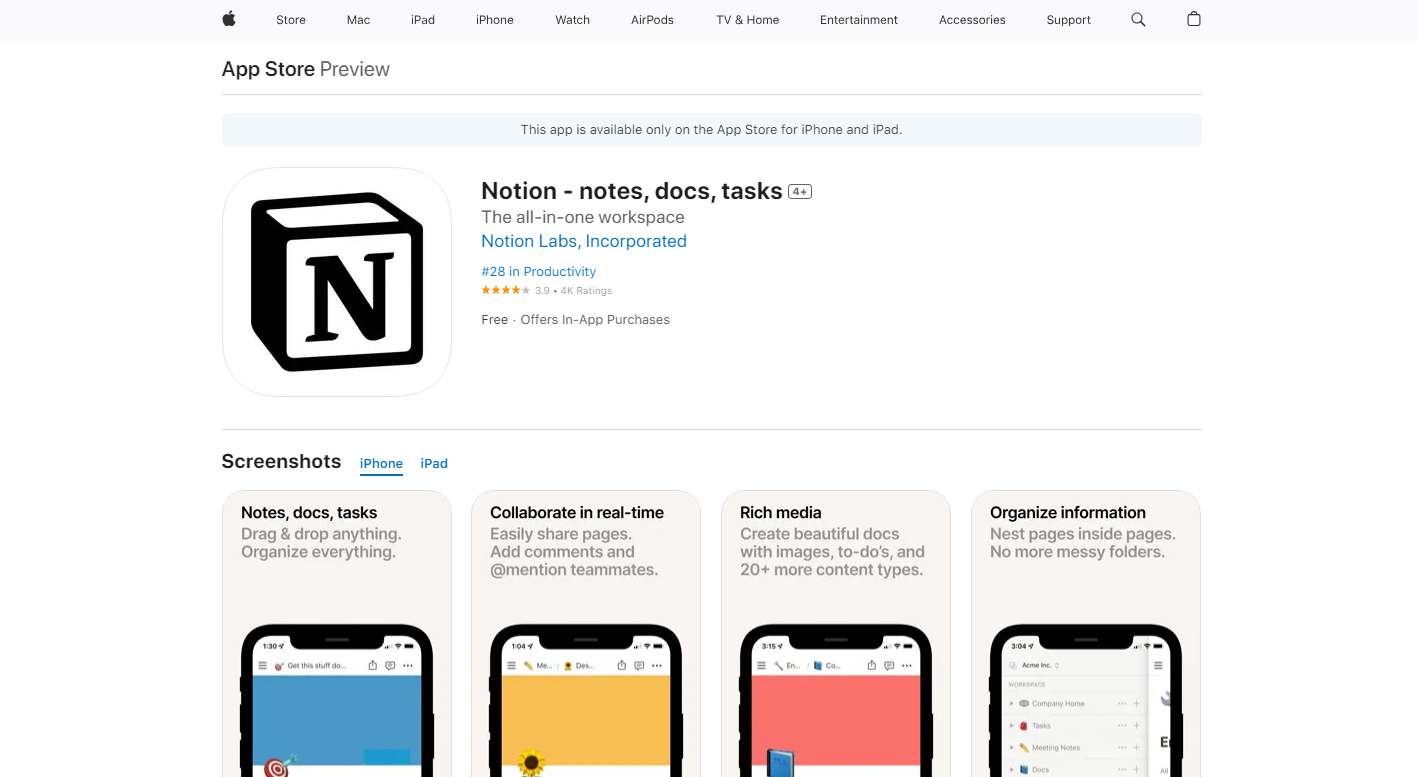Open the Mac menu item
Screen dimensions: 1418x777
click(358, 20)
